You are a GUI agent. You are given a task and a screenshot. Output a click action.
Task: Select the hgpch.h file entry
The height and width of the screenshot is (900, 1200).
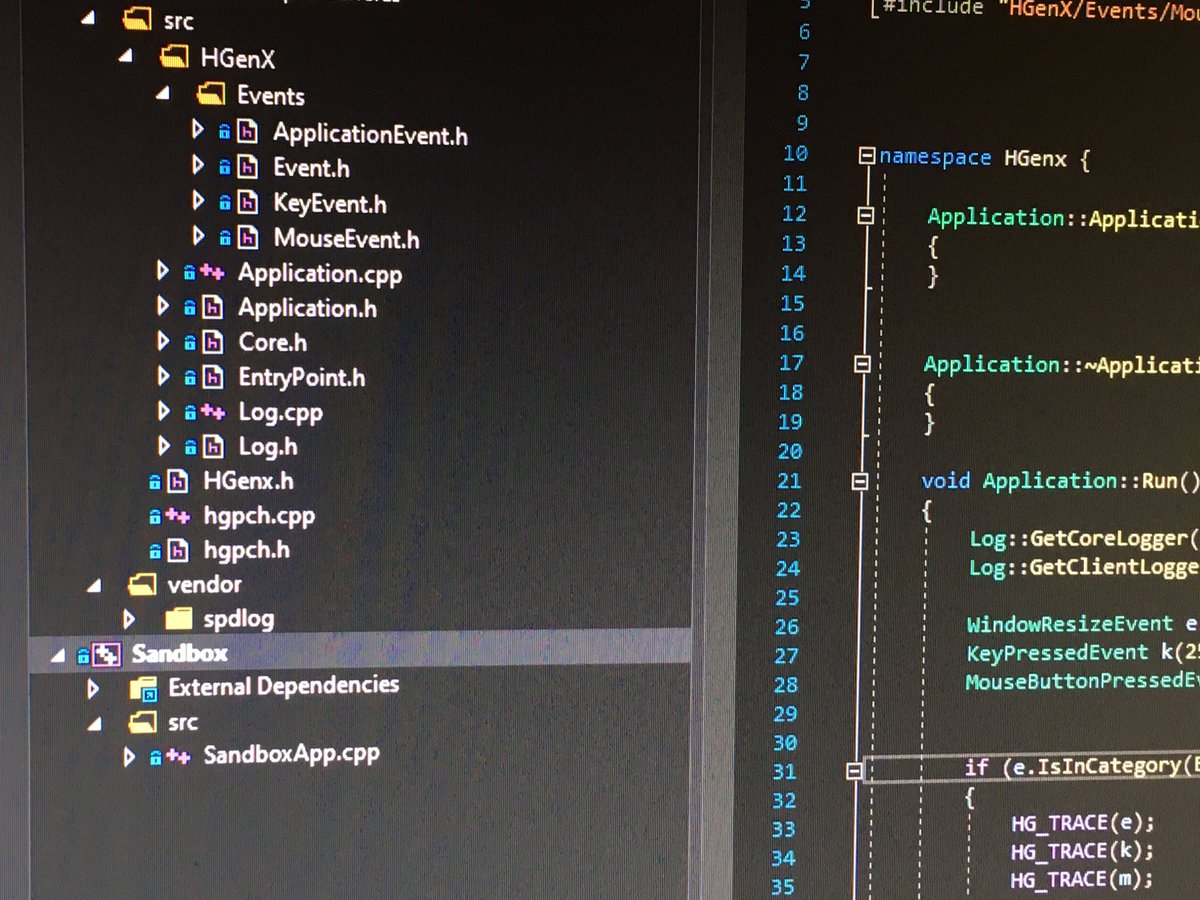[246, 550]
